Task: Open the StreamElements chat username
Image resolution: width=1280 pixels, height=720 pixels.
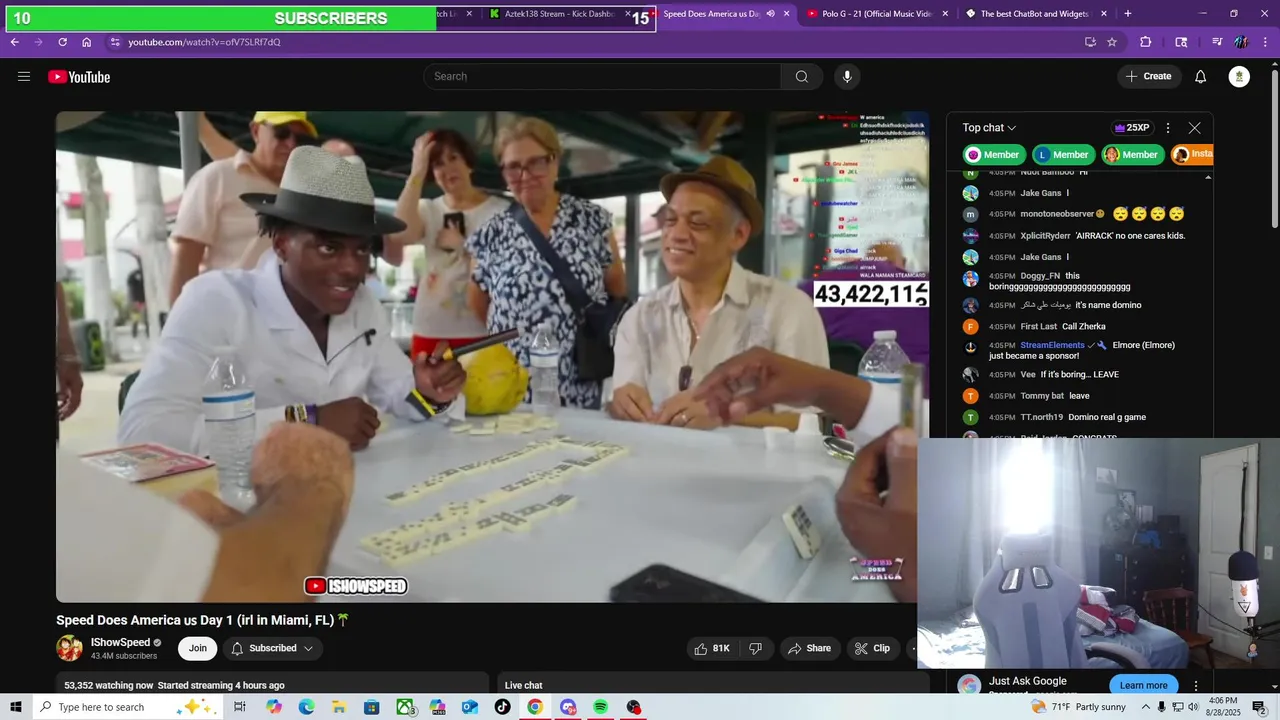Action: click(1052, 345)
